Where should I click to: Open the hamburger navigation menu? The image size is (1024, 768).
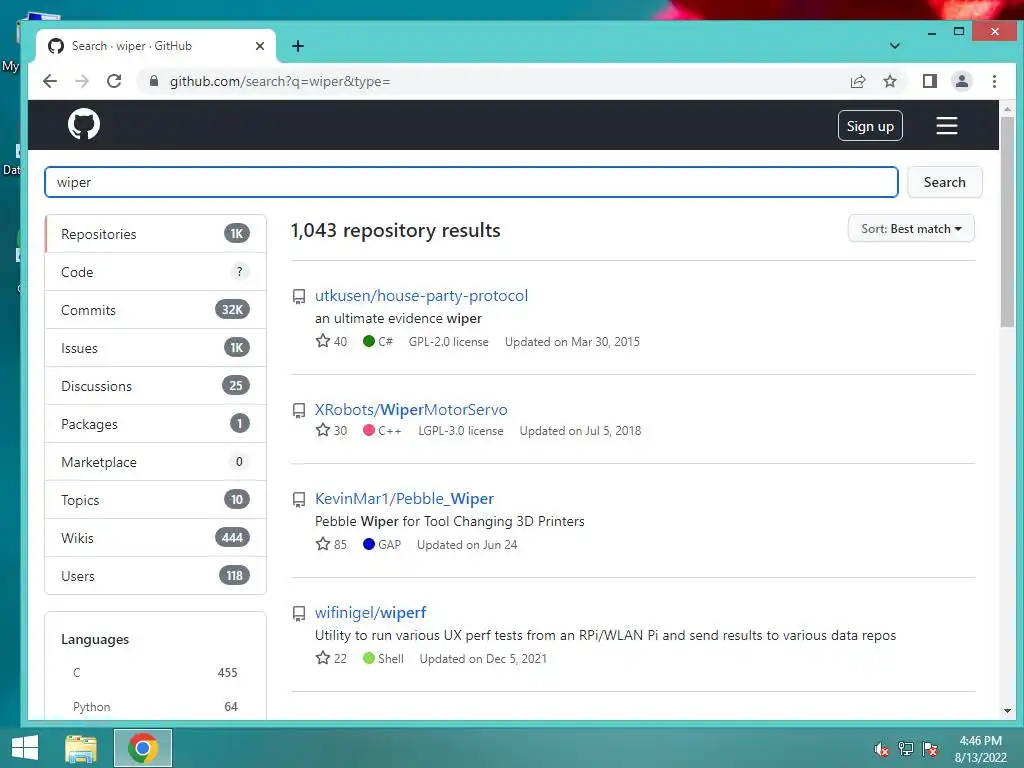pyautogui.click(x=946, y=125)
